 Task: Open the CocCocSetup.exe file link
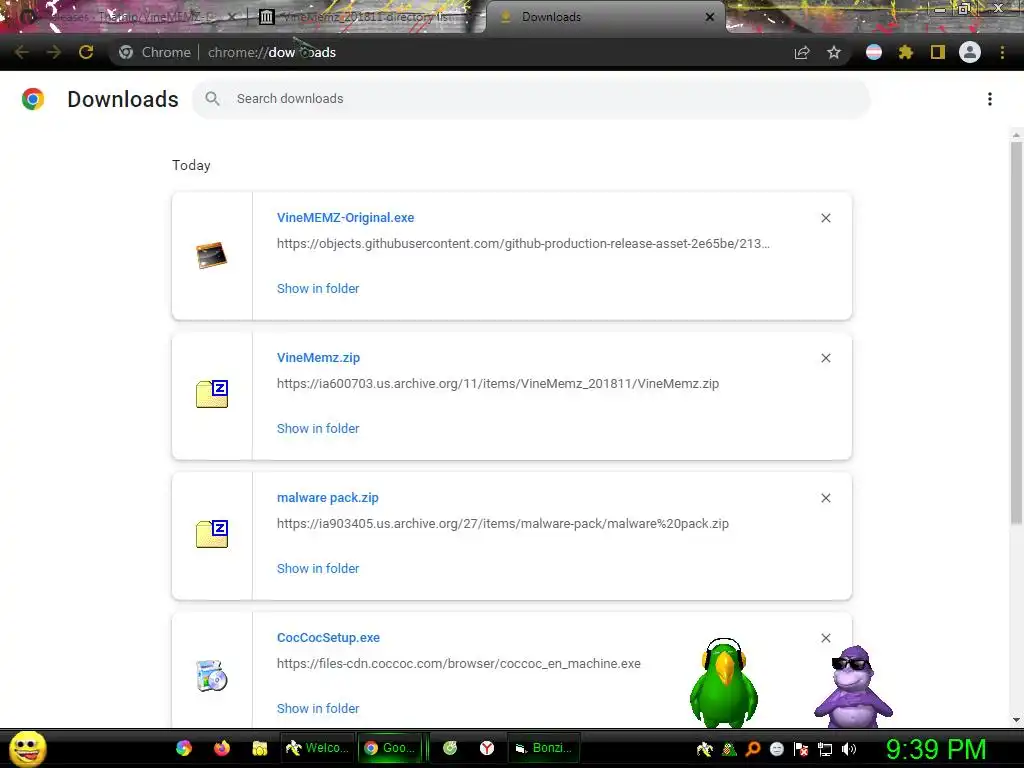[x=328, y=638]
